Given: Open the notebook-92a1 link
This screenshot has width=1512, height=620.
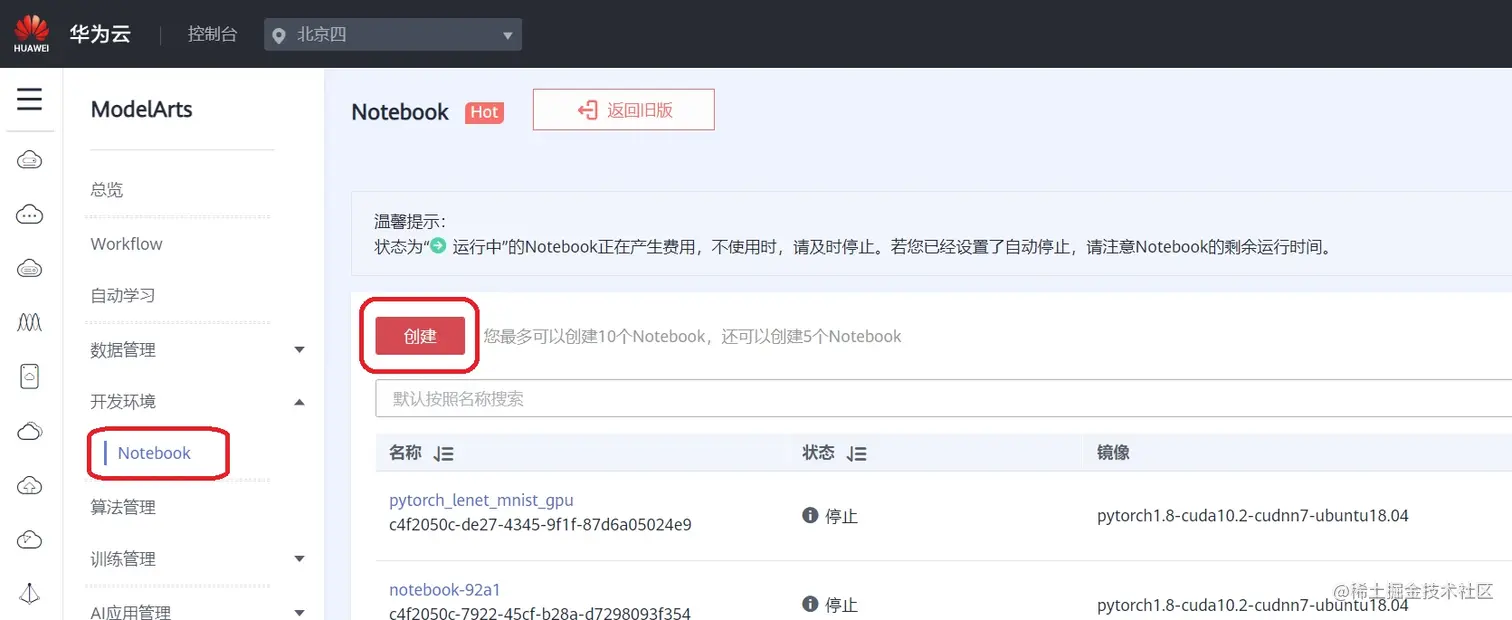Looking at the screenshot, I should coord(445,590).
